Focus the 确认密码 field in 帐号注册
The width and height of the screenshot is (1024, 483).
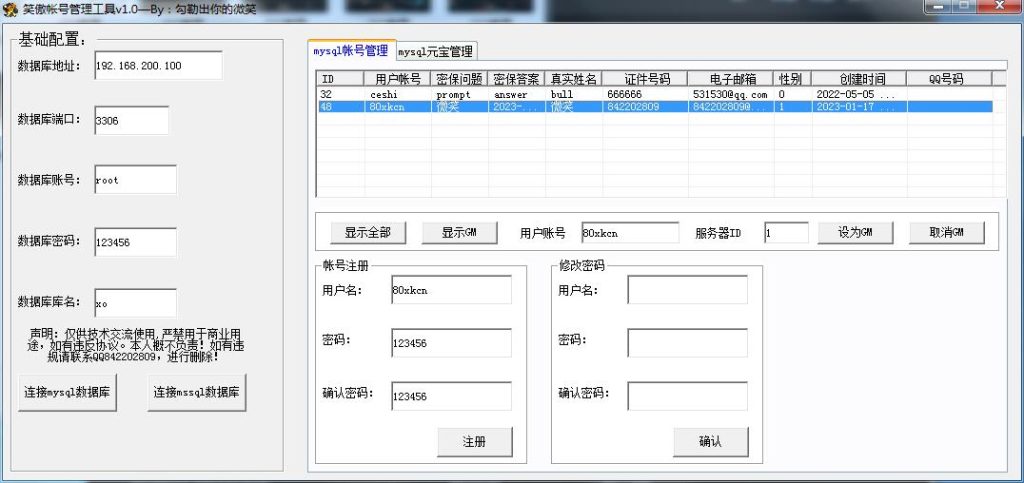[x=451, y=396]
